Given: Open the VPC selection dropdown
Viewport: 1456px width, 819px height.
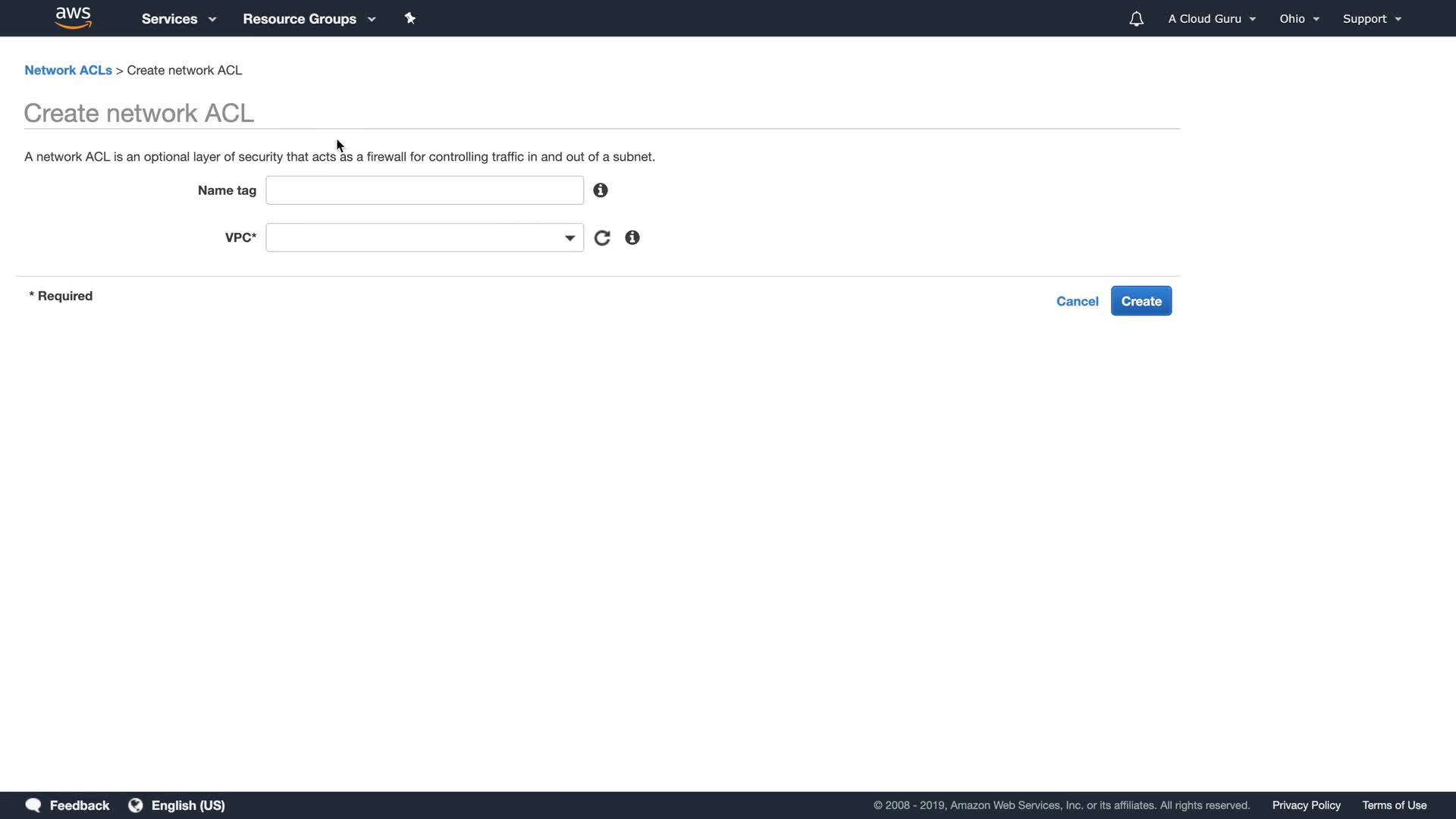Looking at the screenshot, I should [x=424, y=238].
